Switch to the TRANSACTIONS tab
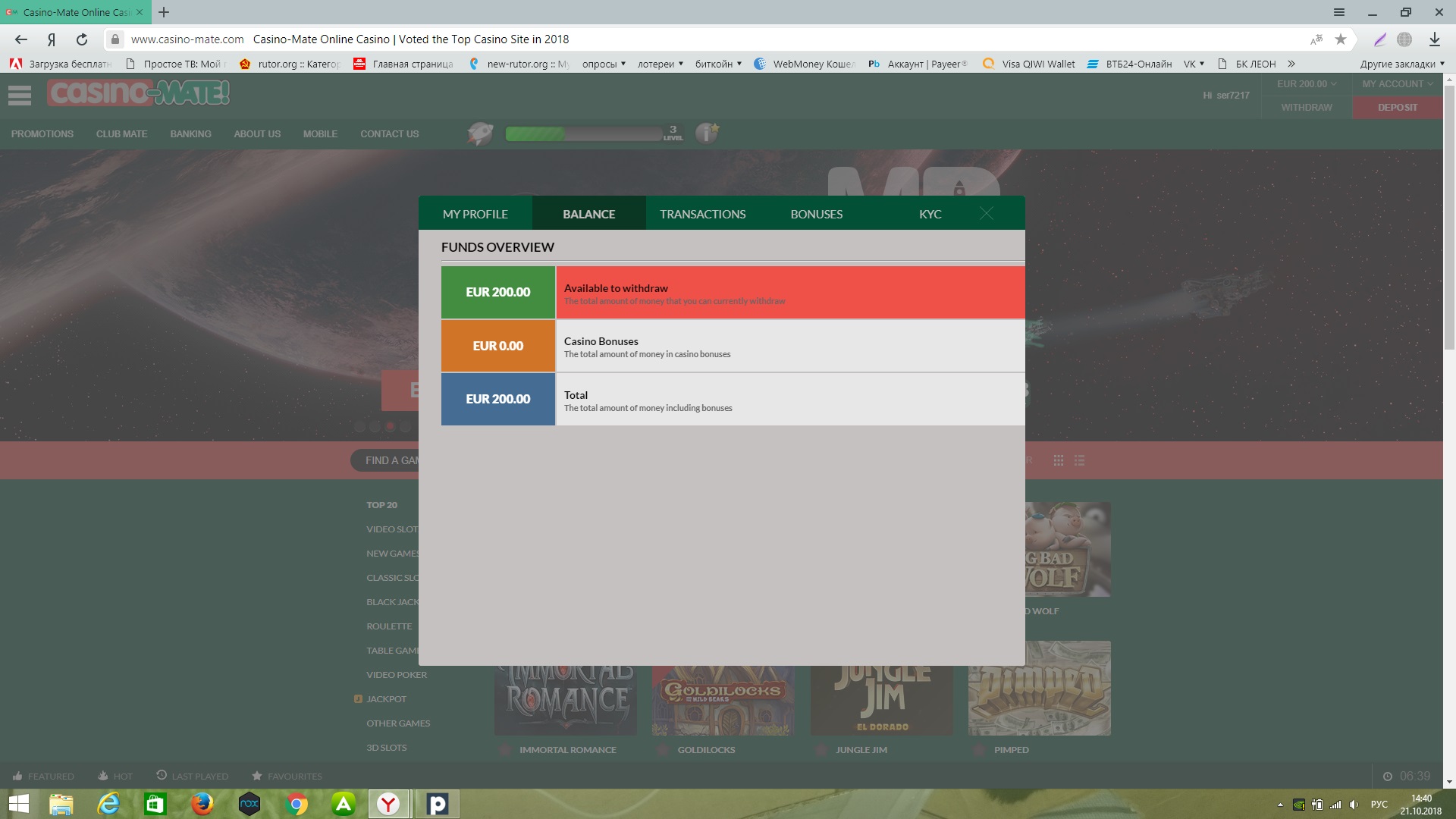This screenshot has width=1456, height=819. [702, 214]
